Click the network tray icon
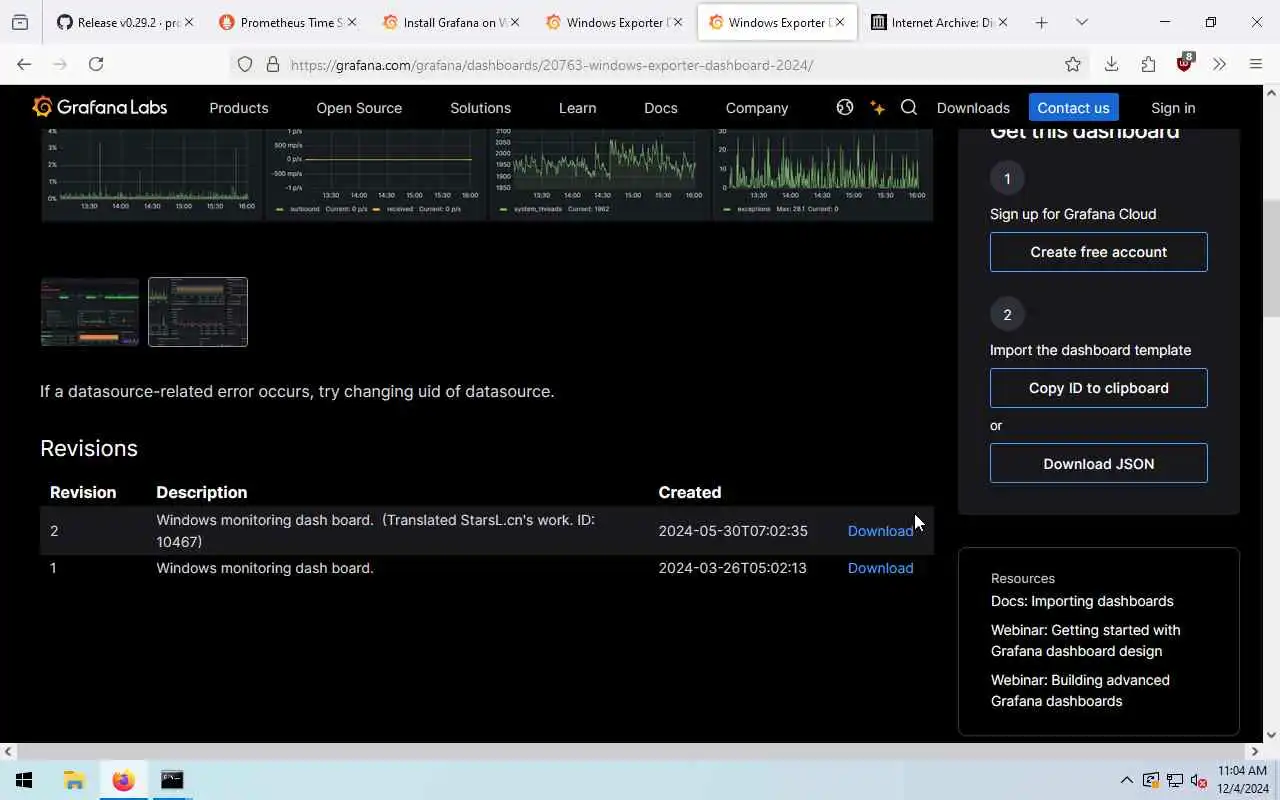 1174,780
